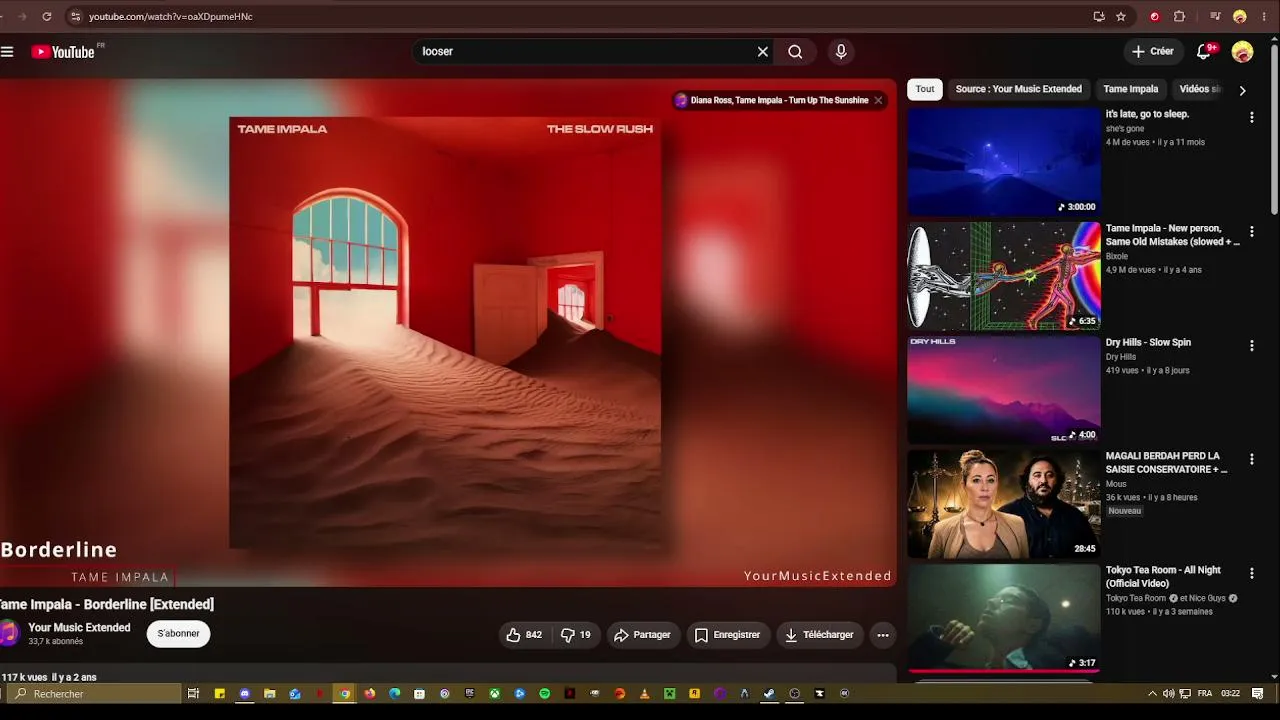Open options for MAGALI BERDAH video

point(1251,460)
